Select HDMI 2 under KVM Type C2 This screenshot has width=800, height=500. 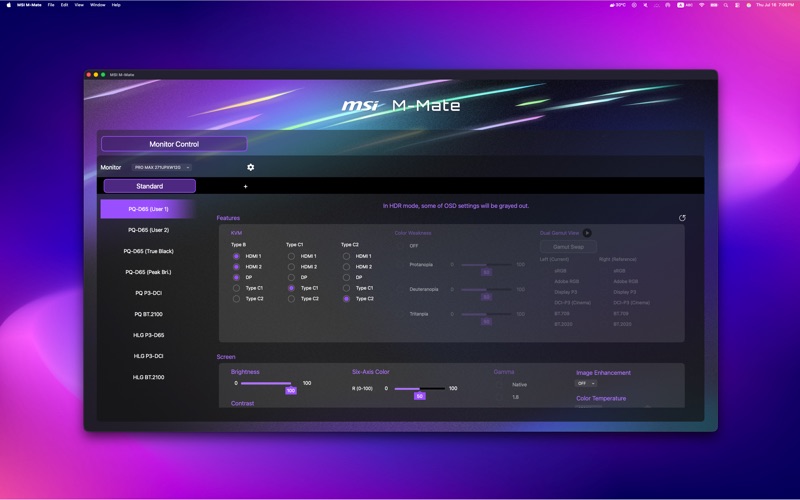[346, 267]
